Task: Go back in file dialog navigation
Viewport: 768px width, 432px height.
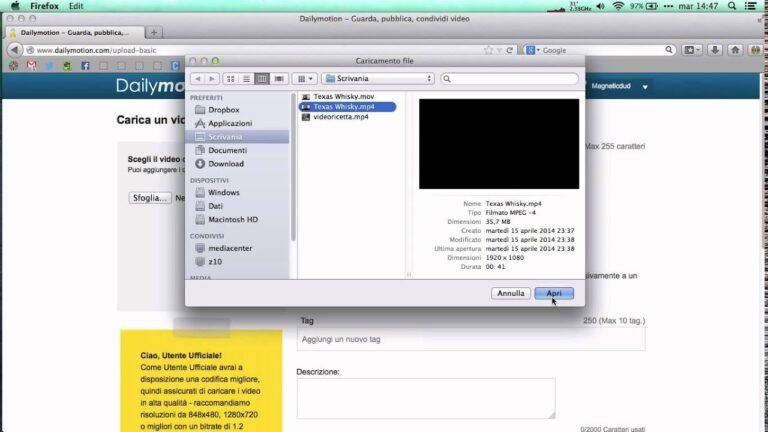Action: [197, 78]
